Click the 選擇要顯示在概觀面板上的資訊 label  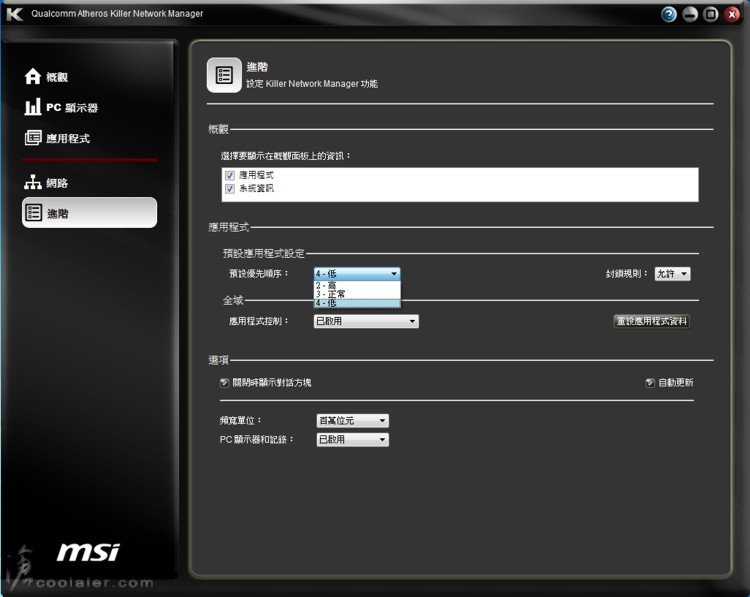point(285,156)
